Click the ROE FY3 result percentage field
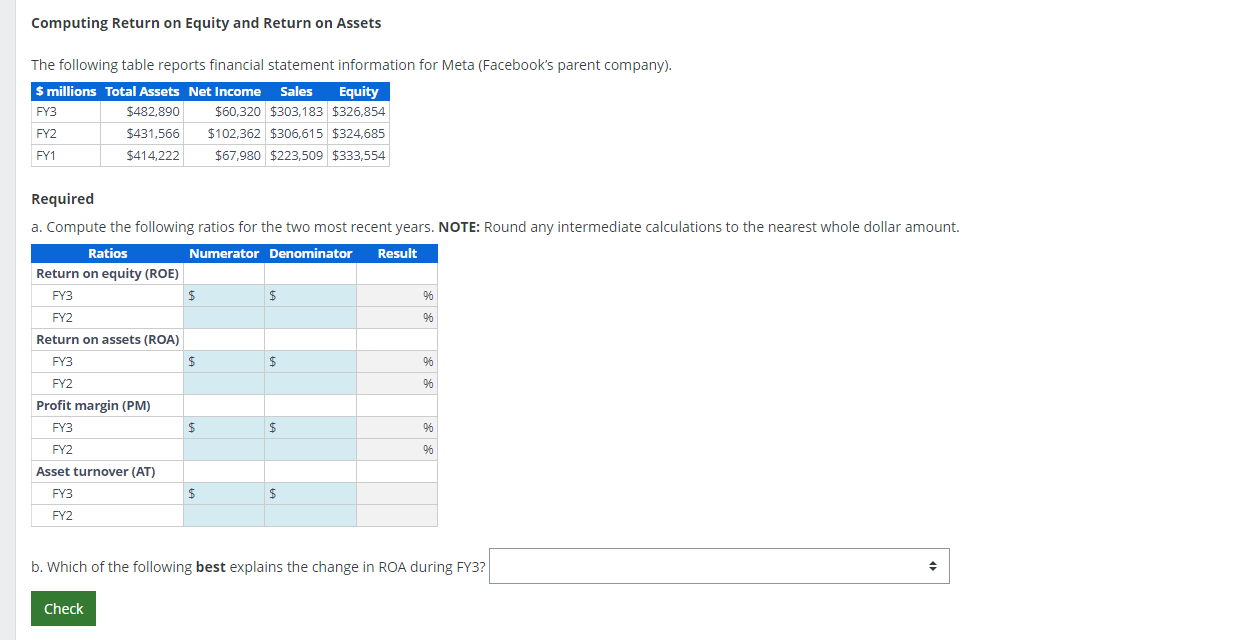 (x=397, y=295)
